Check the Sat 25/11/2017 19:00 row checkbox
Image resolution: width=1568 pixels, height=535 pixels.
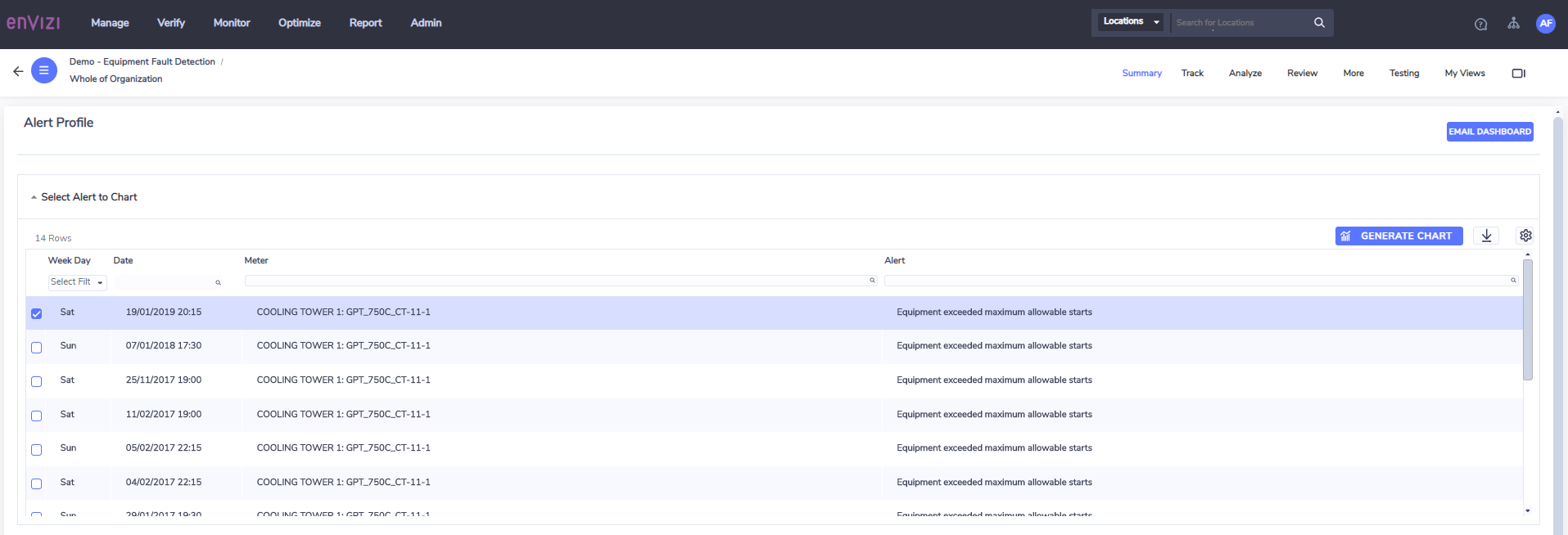point(37,381)
